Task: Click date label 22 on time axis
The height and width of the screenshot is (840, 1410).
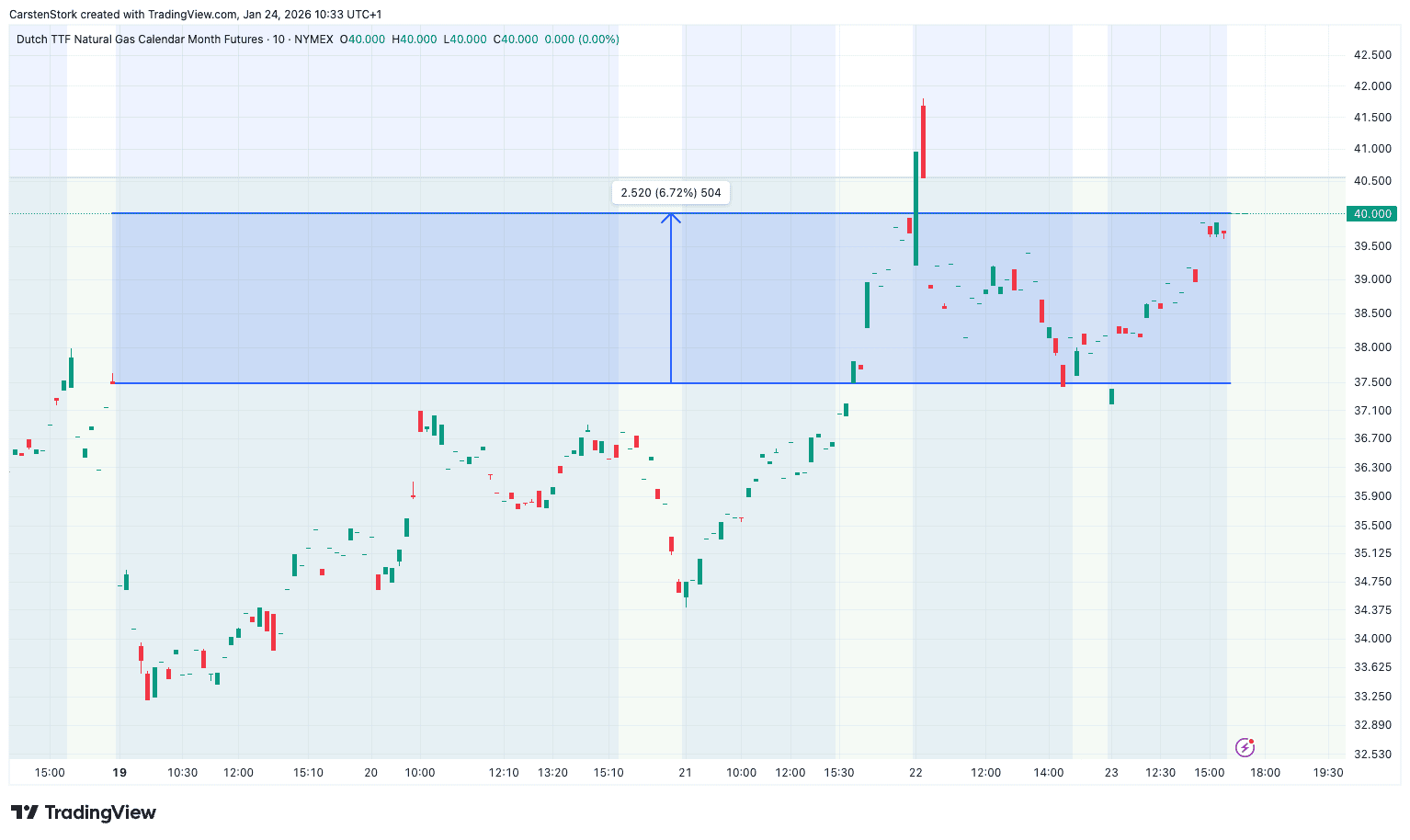Action: tap(915, 773)
